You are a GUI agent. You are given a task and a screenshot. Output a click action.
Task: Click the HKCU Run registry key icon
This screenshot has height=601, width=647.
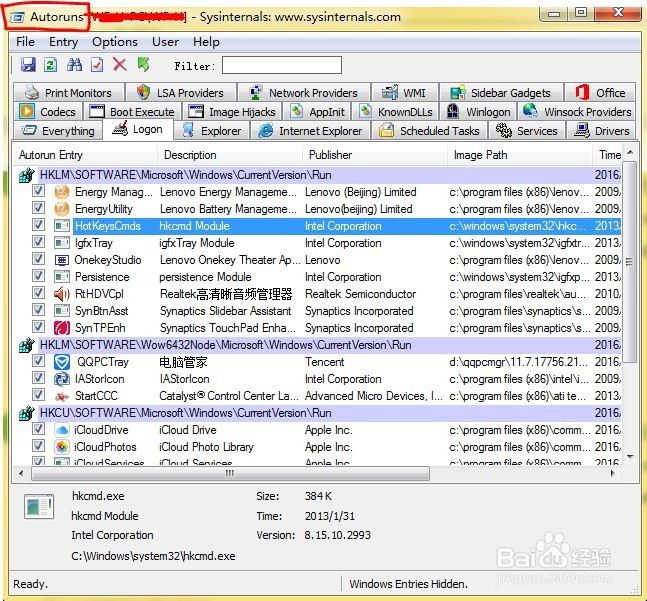(x=26, y=413)
